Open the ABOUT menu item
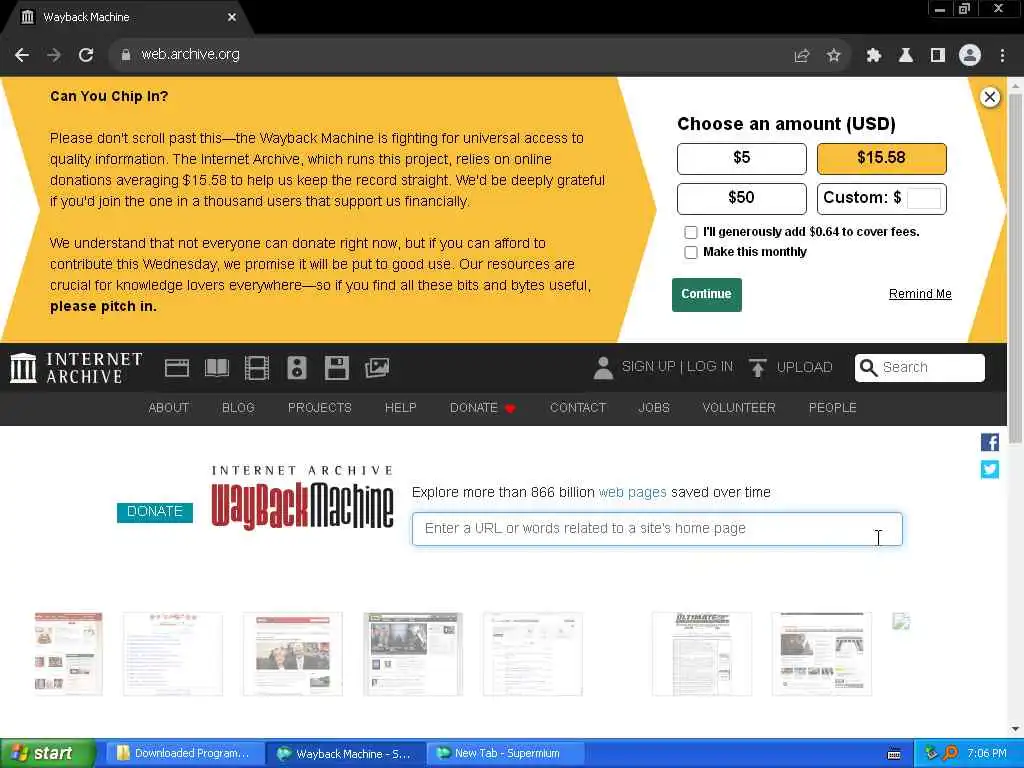 (168, 408)
